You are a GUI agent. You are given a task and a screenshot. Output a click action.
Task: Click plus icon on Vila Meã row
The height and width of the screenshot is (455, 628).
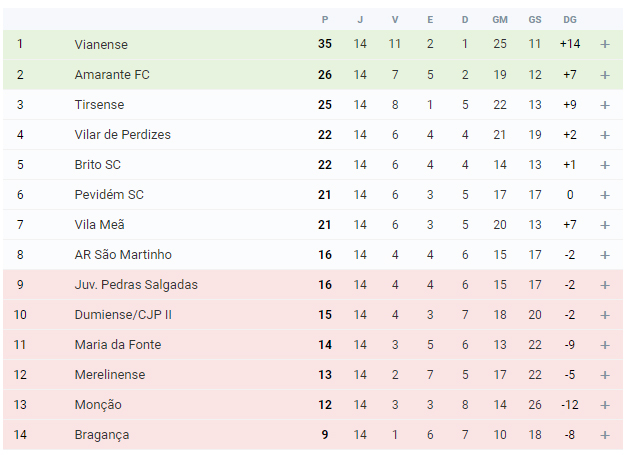[x=605, y=225]
